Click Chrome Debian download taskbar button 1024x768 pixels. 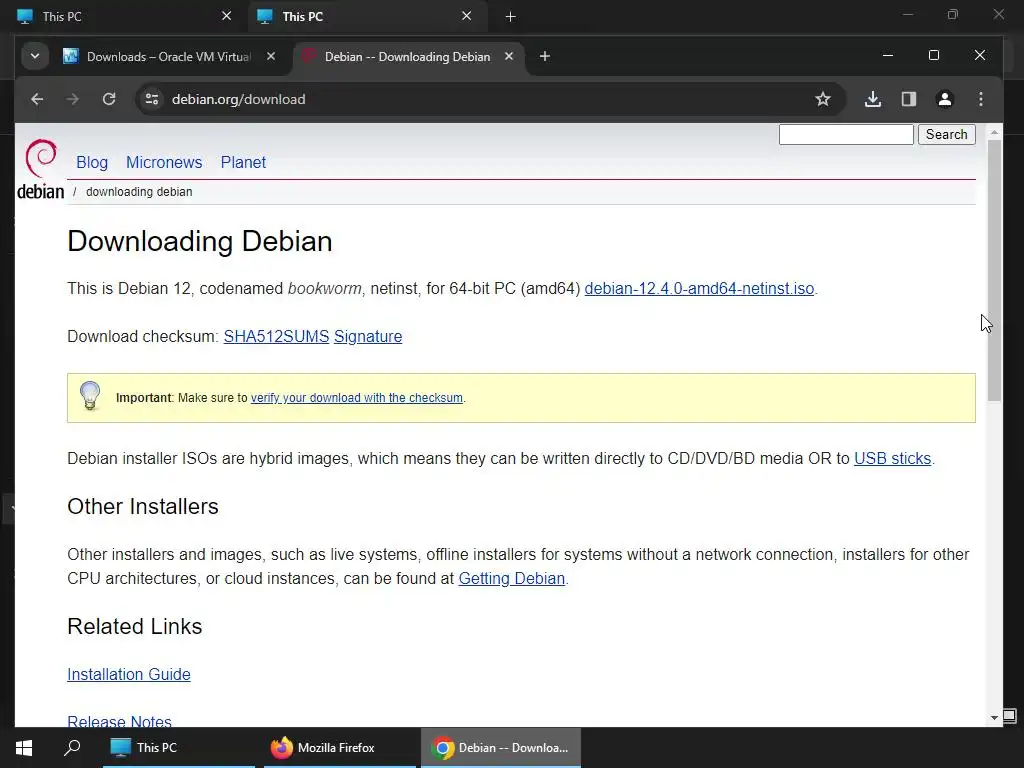pos(501,748)
